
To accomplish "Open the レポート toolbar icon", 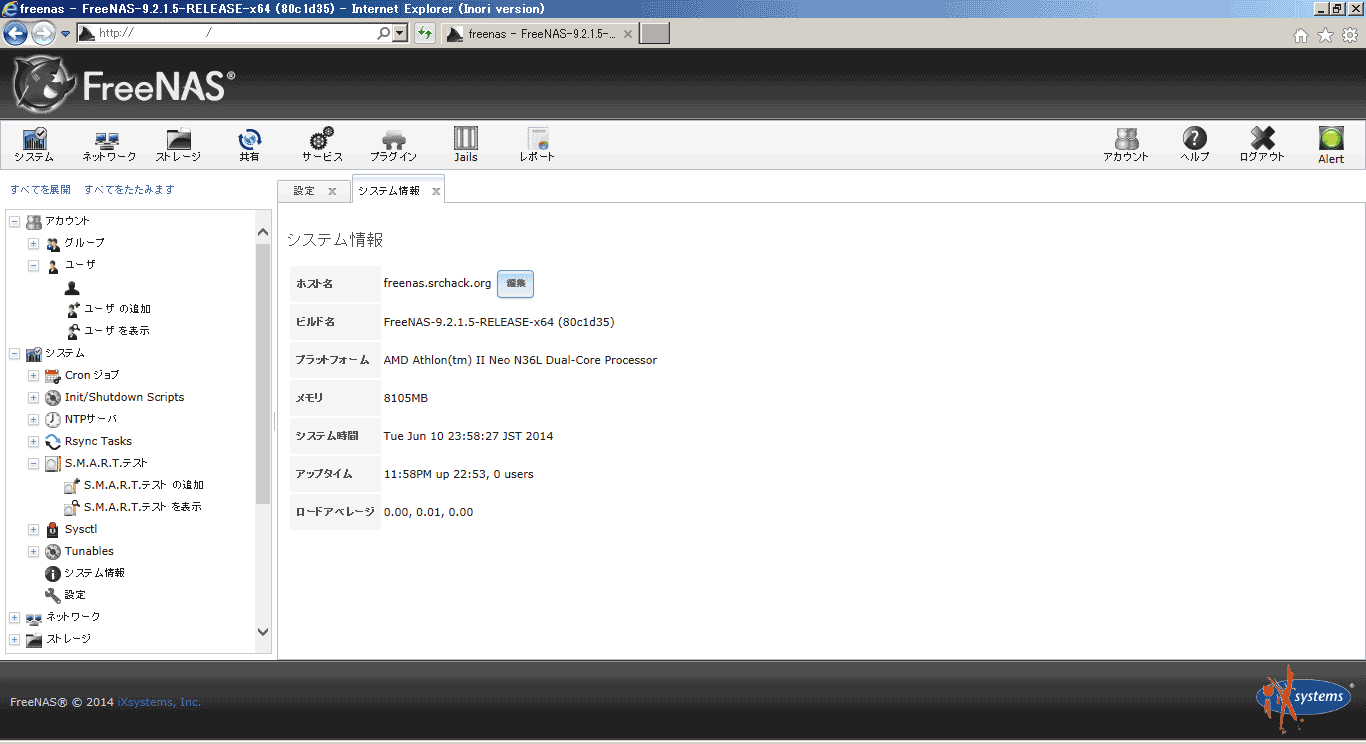I will coord(537,145).
